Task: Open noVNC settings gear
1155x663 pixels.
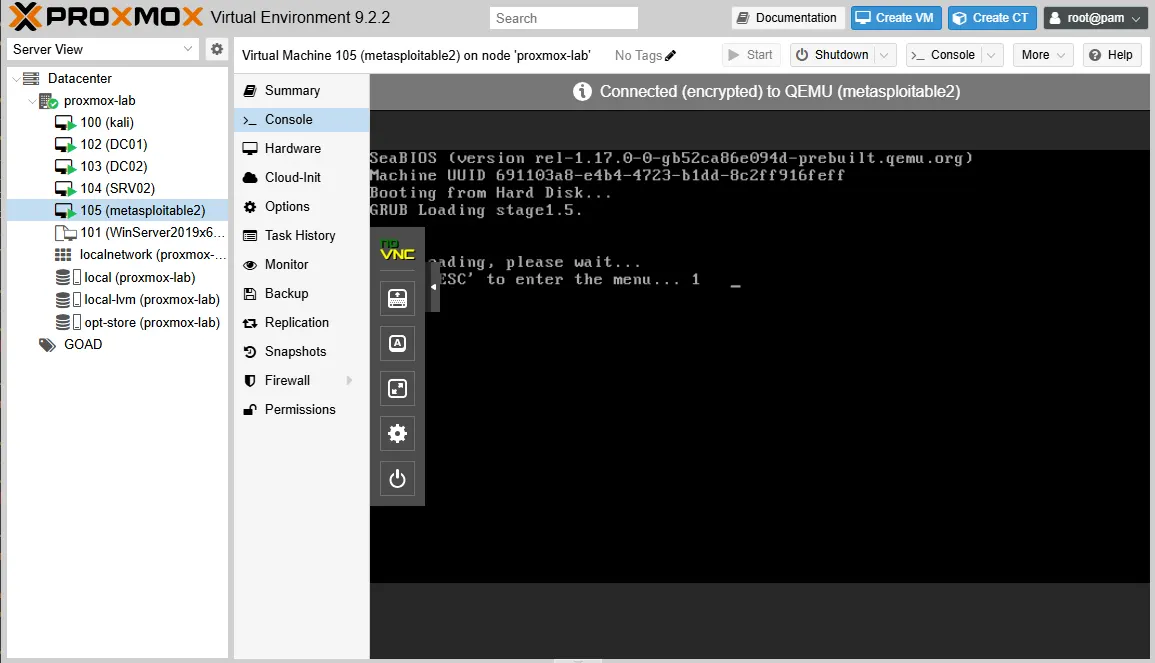Action: point(397,433)
